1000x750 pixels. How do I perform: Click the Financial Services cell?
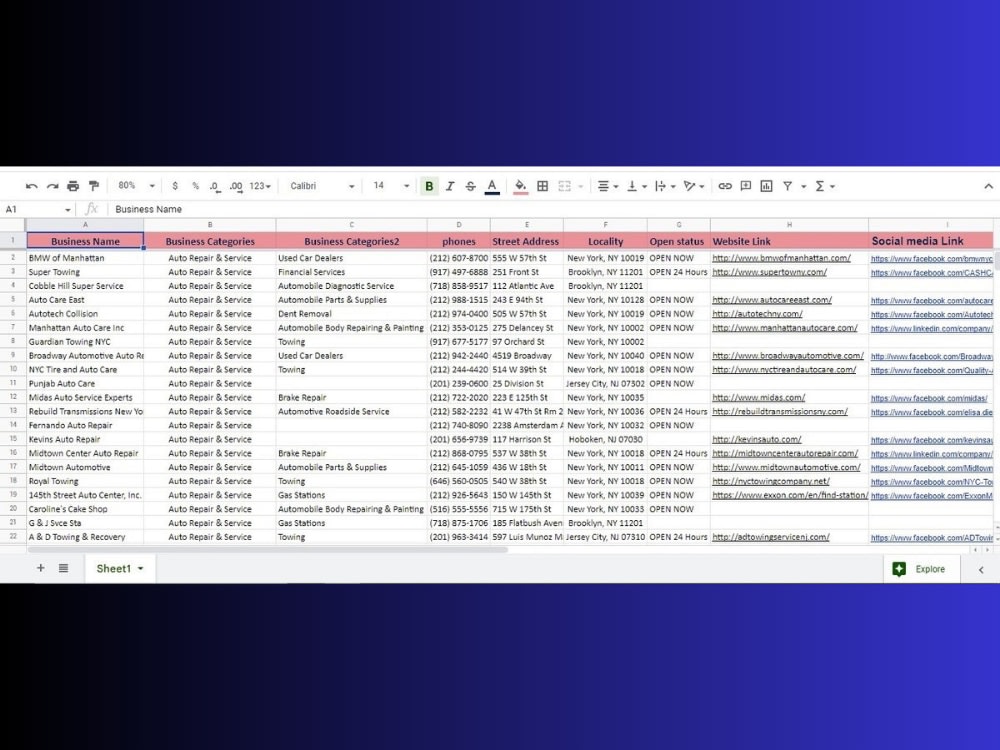(351, 272)
